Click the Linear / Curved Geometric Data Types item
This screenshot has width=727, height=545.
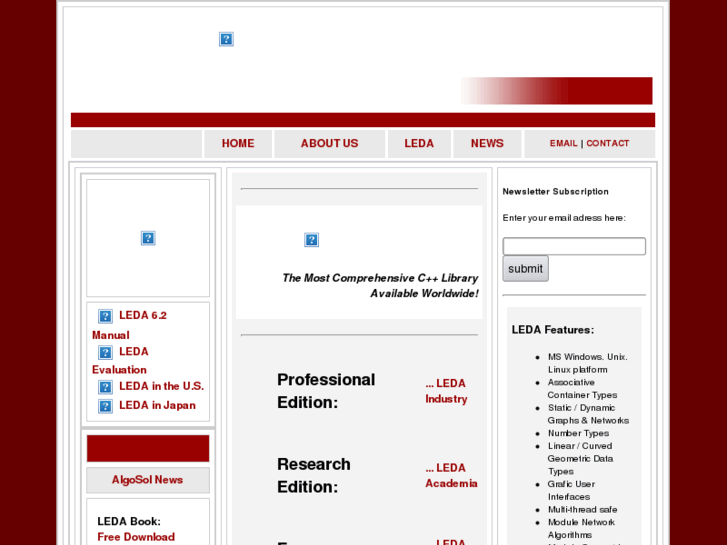pos(580,459)
